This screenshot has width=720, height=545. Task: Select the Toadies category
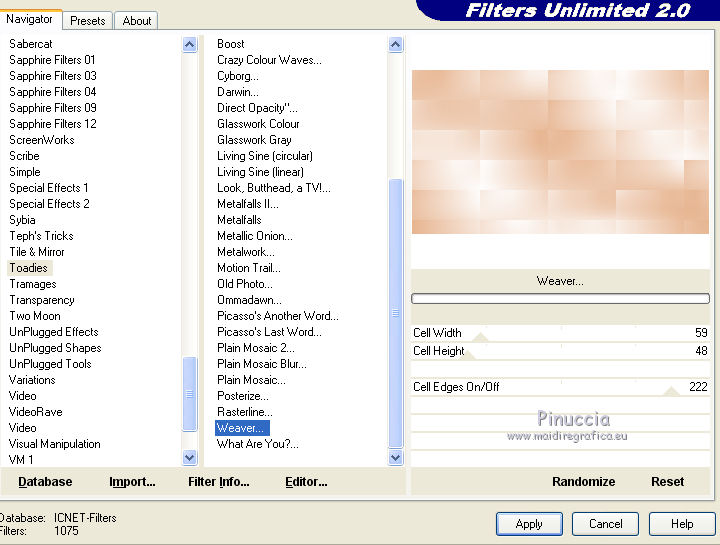click(x=28, y=268)
